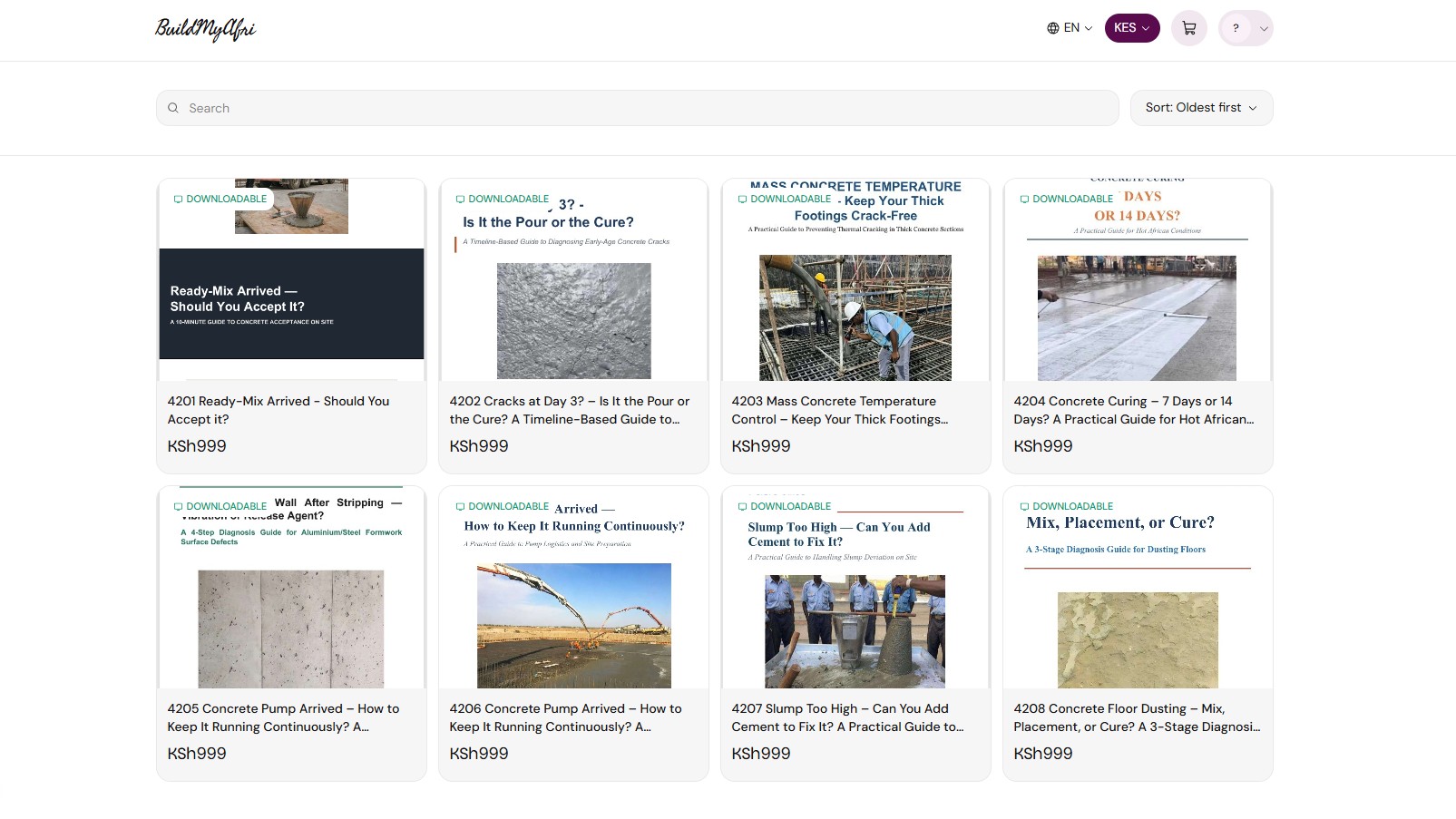The width and height of the screenshot is (1456, 819).
Task: Click KSh999 price of 4201 Ready-Mix
Action: point(197,446)
